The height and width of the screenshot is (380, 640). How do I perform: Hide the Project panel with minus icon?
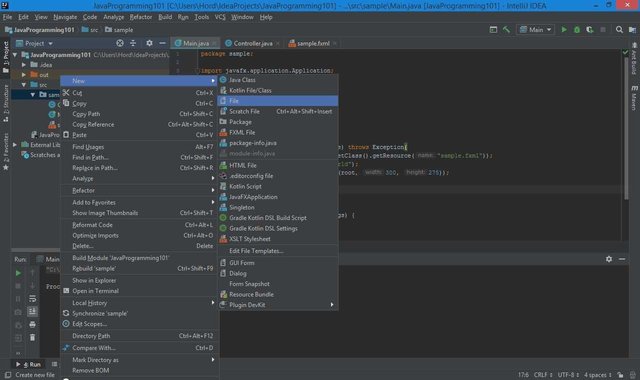coord(162,43)
